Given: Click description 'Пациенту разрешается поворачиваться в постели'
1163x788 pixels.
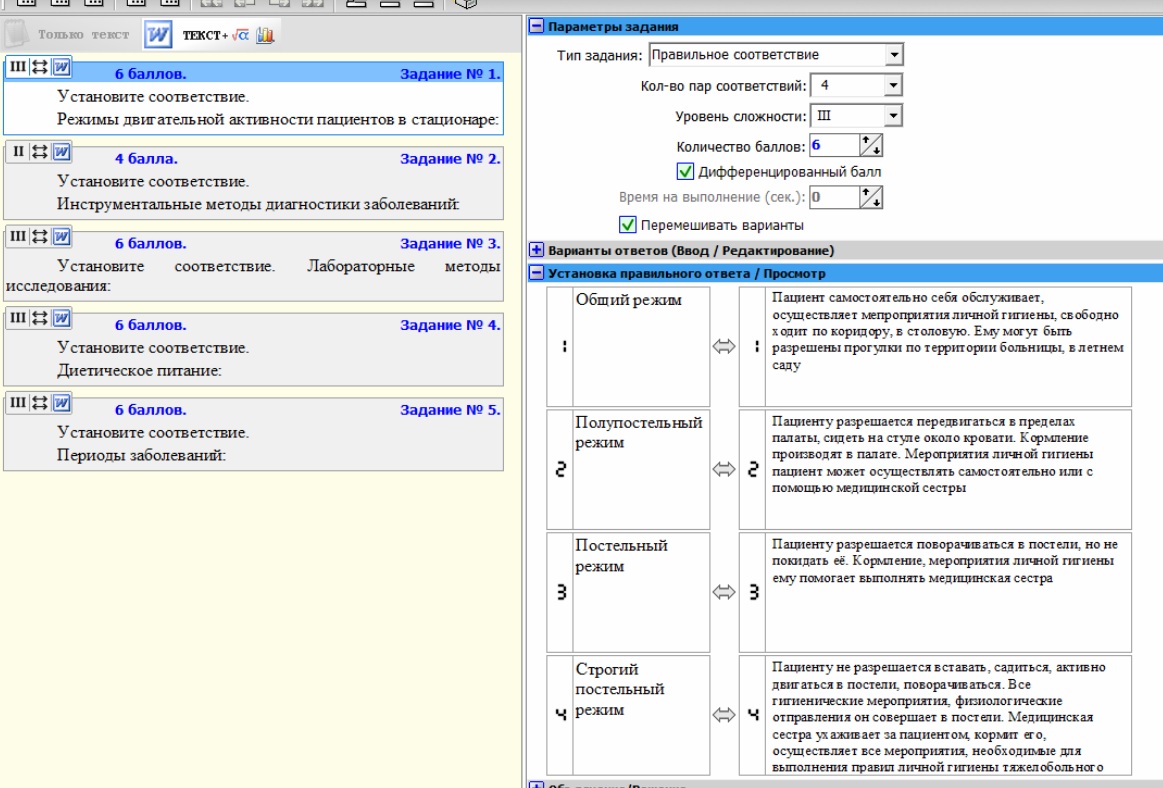Looking at the screenshot, I should point(948,592).
